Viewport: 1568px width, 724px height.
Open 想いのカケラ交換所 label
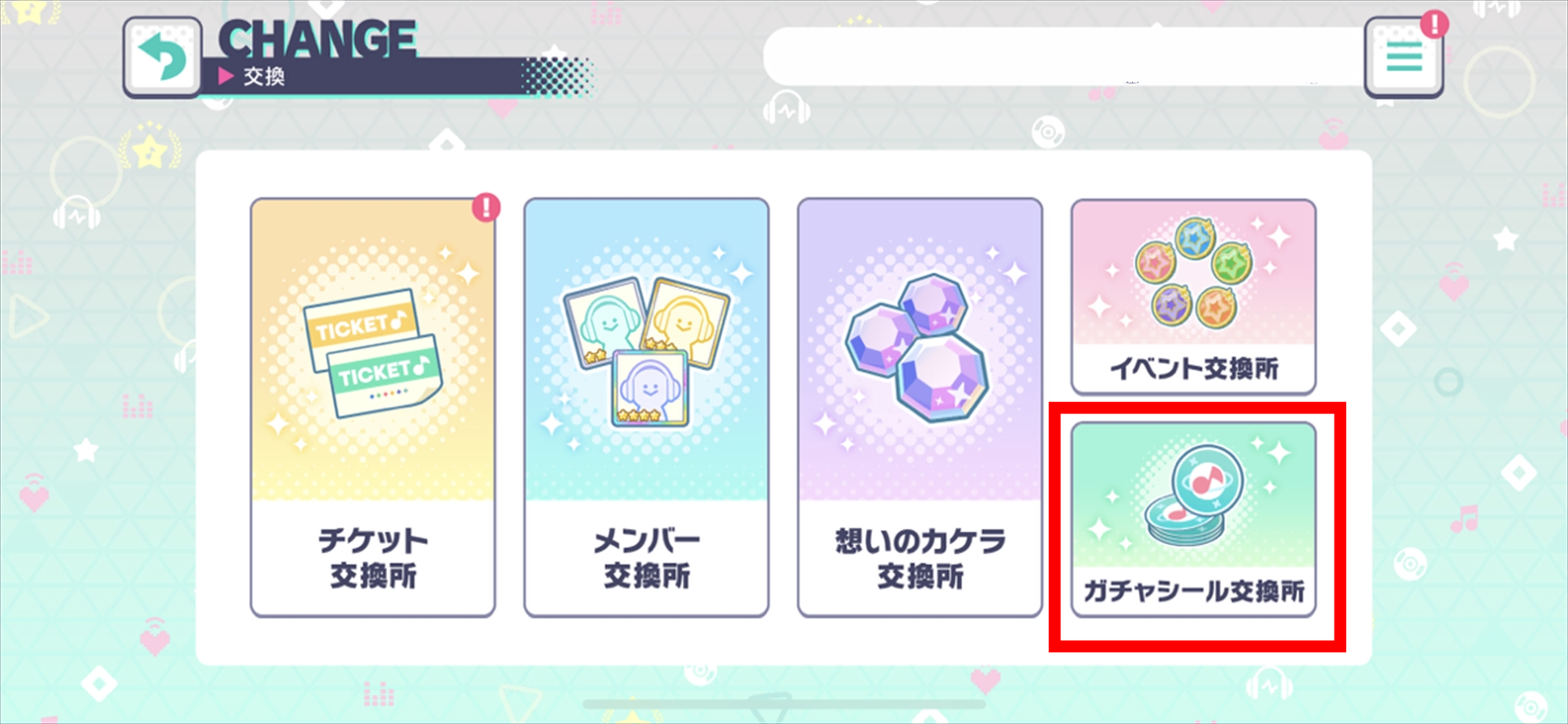tap(920, 558)
